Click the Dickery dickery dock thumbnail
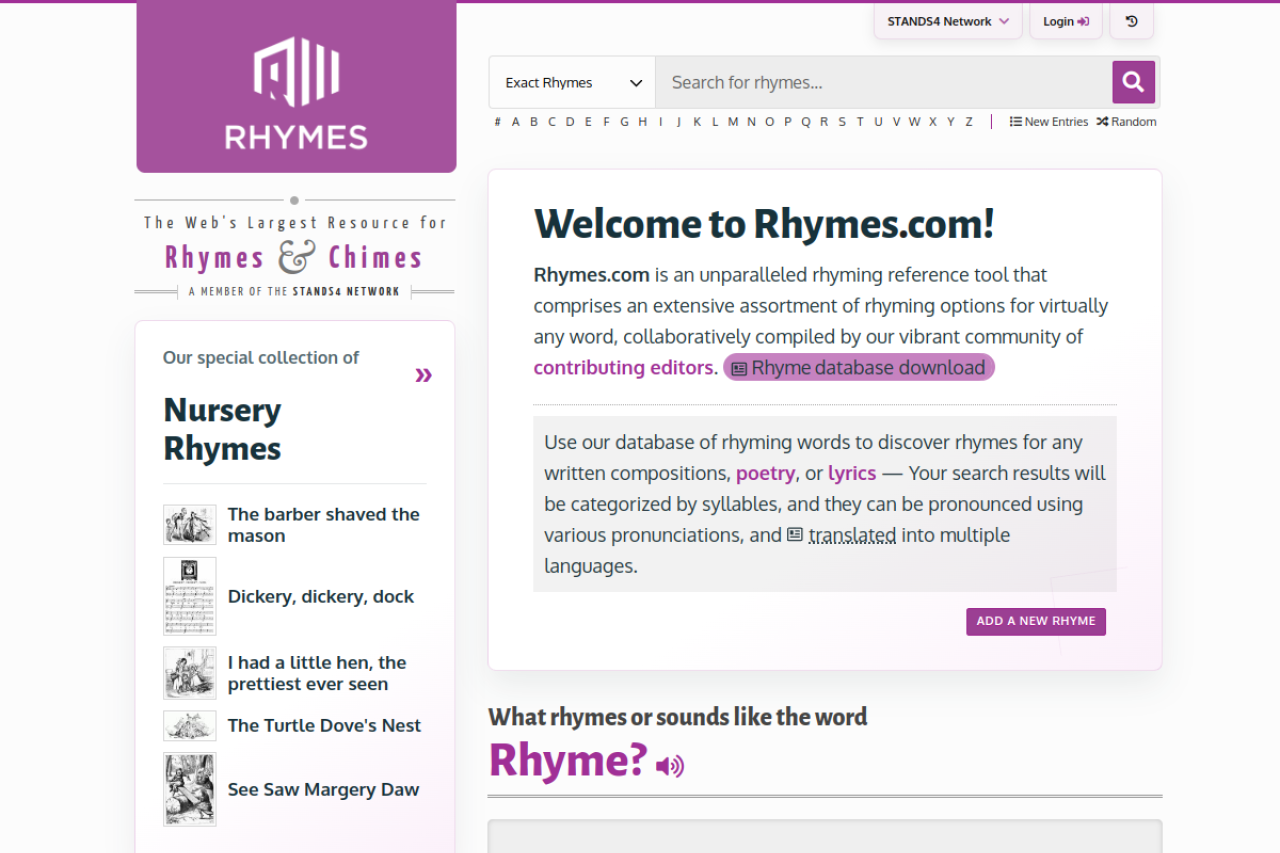This screenshot has width=1280, height=853. (x=190, y=596)
